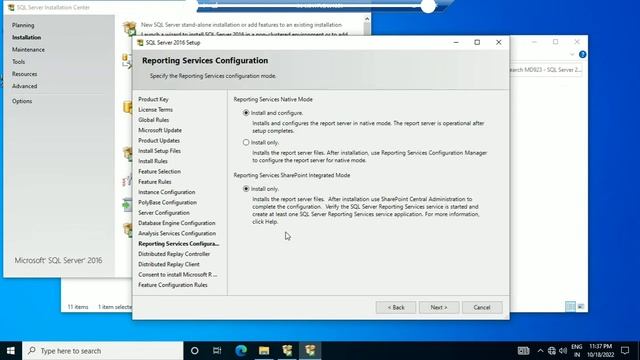This screenshot has height=360, width=640.
Task: Open Installation in Installation Center sidebar
Action: 27,38
